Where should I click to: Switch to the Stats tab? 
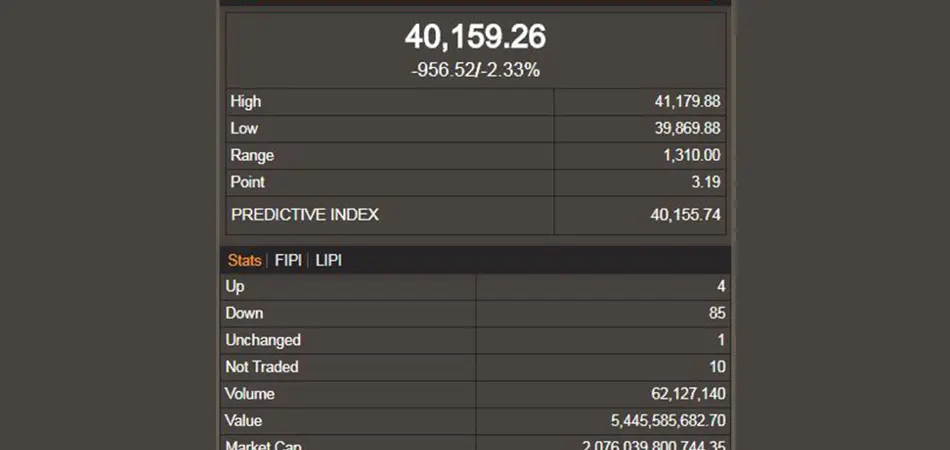[244, 260]
